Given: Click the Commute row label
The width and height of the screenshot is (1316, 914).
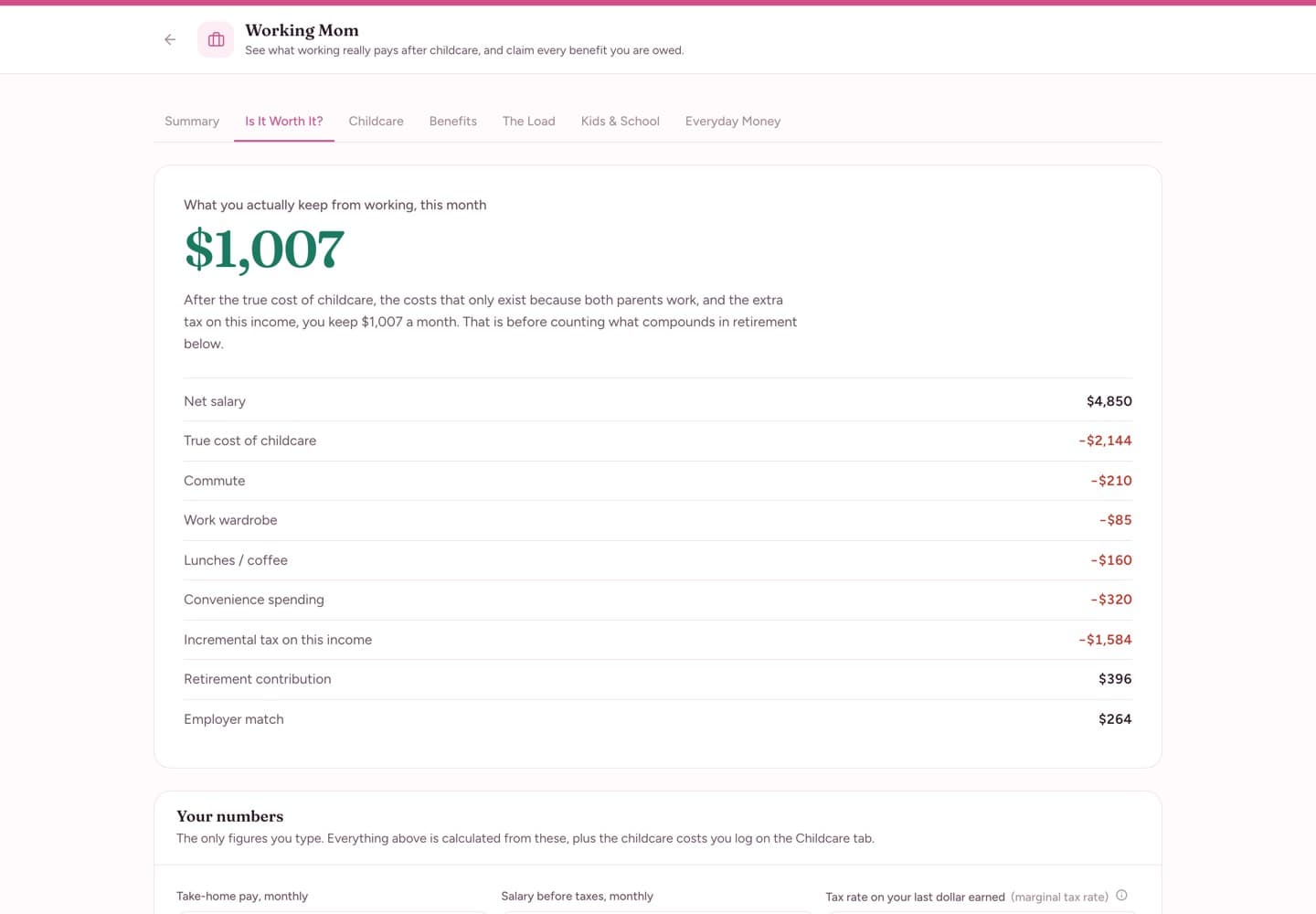Looking at the screenshot, I should (215, 481).
